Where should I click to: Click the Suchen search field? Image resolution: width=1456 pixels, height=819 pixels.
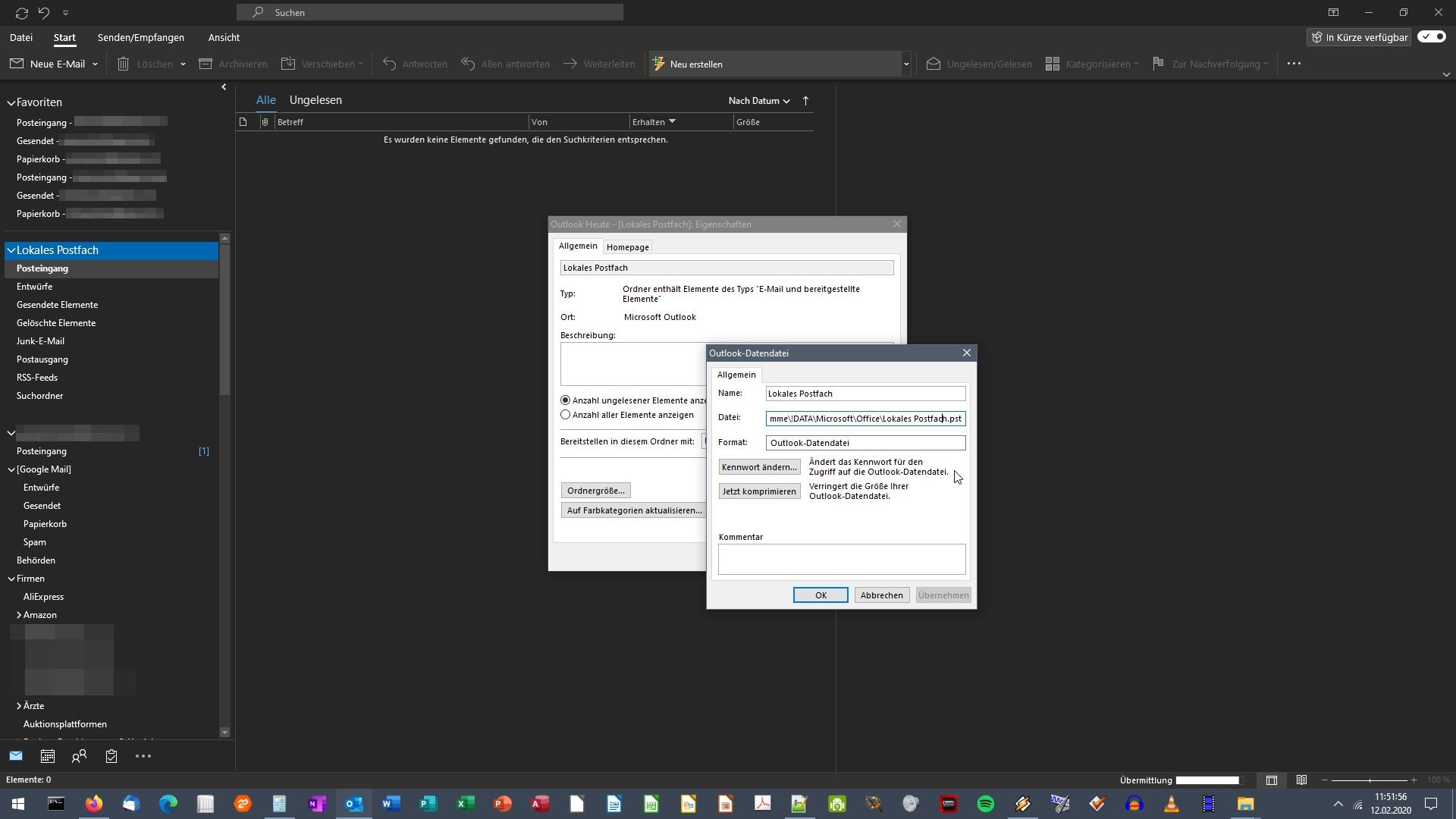(430, 12)
